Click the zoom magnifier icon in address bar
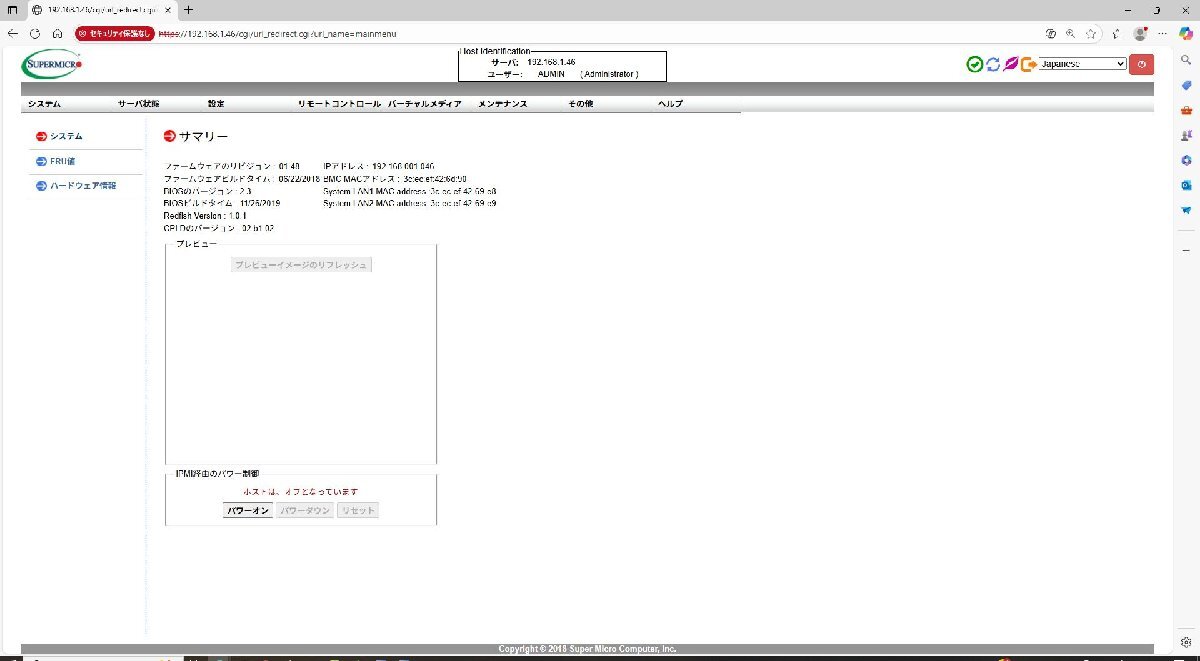The width and height of the screenshot is (1200, 661). (1071, 33)
